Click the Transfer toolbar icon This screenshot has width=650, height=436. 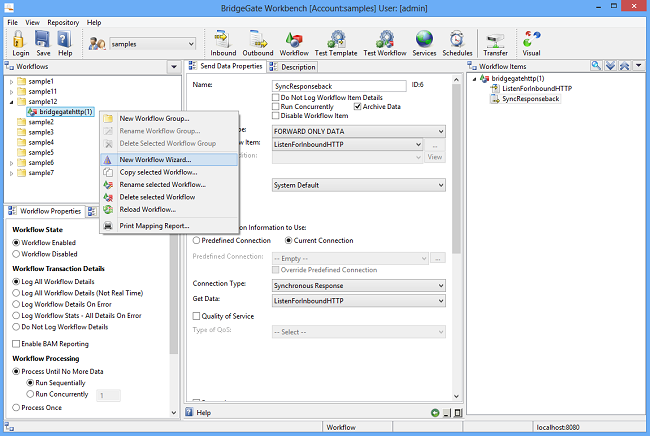[495, 40]
